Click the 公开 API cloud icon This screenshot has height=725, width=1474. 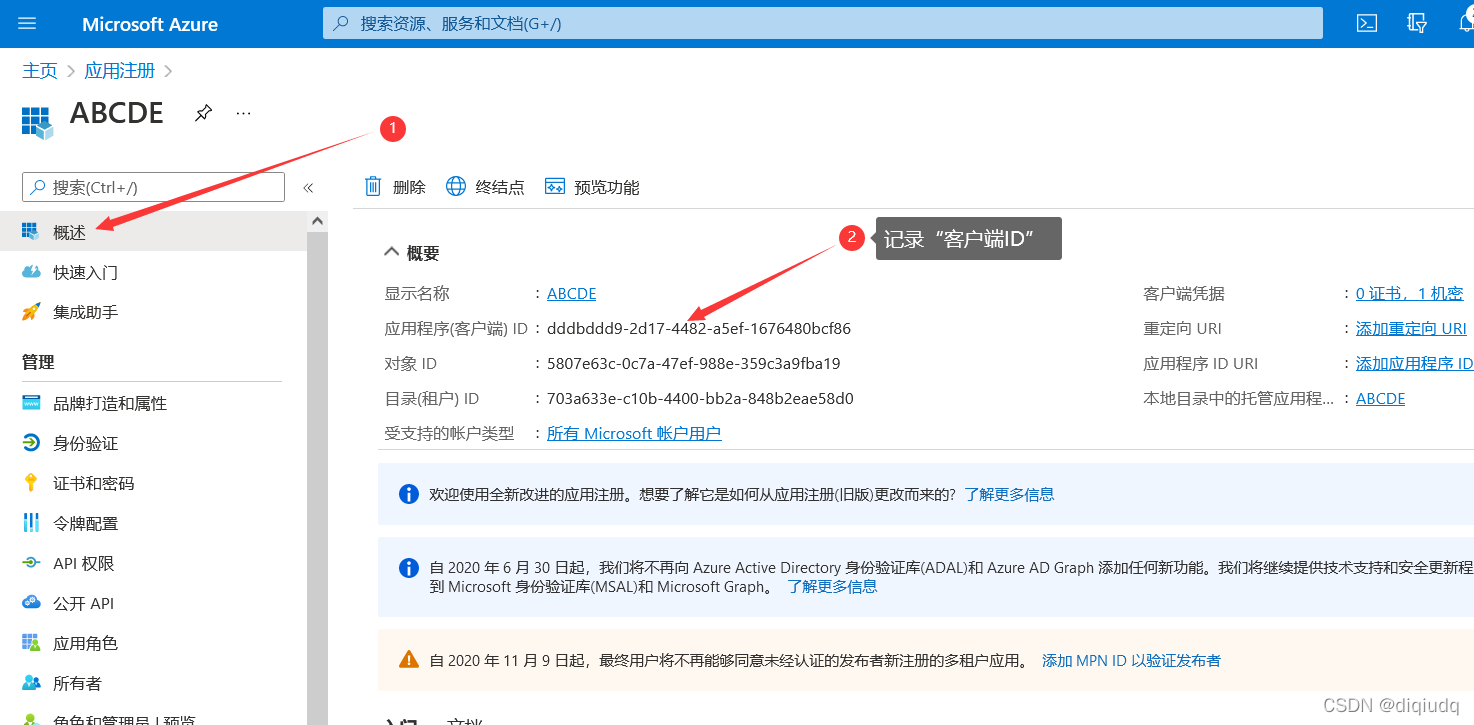[31, 603]
